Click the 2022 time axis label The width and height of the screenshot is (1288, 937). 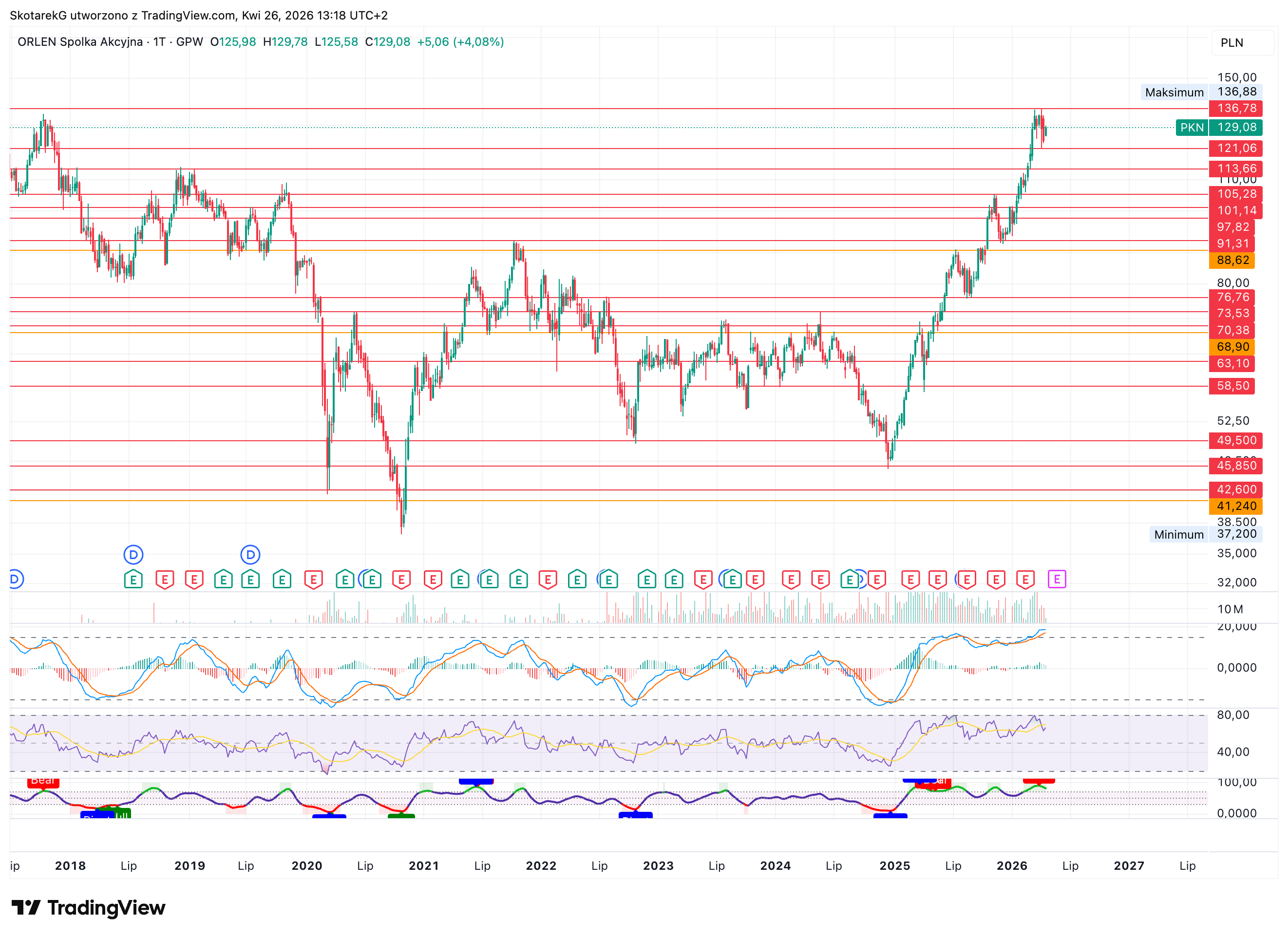click(541, 865)
